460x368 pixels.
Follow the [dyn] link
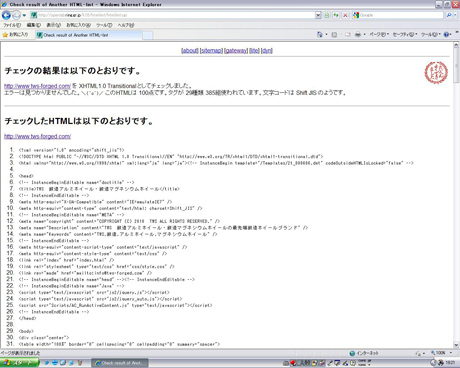[267, 51]
